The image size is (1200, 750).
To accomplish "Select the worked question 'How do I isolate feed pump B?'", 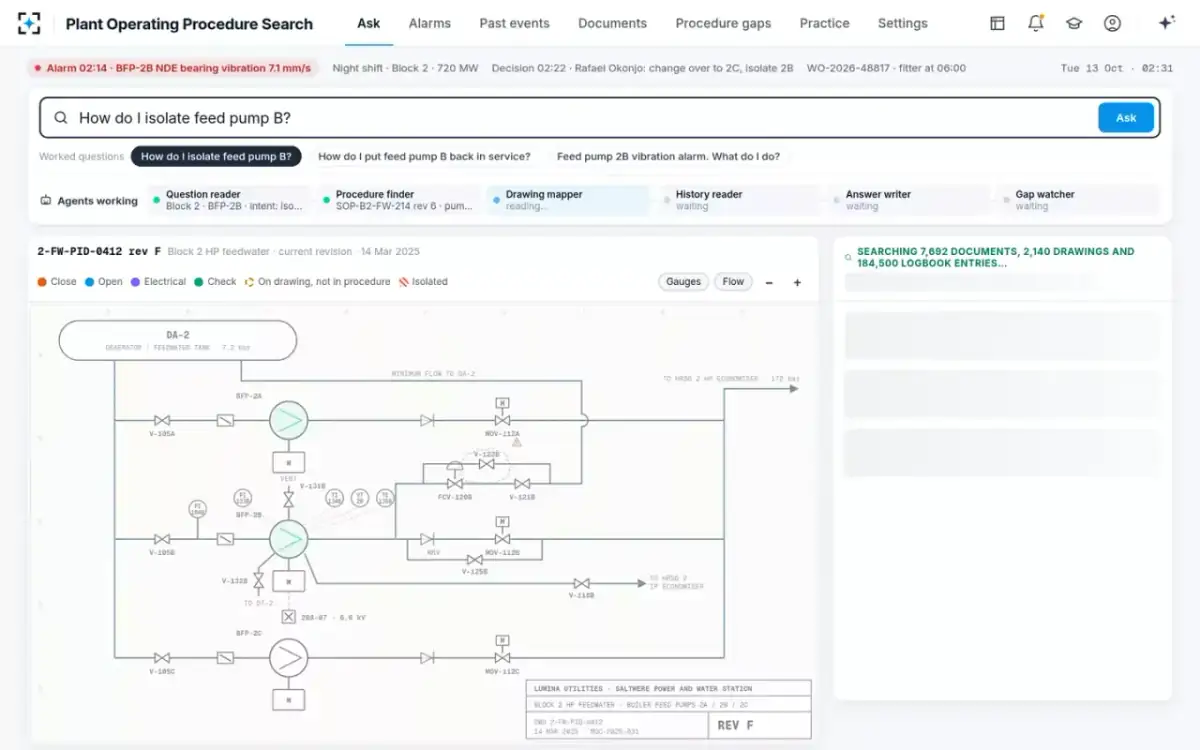I will pyautogui.click(x=216, y=156).
